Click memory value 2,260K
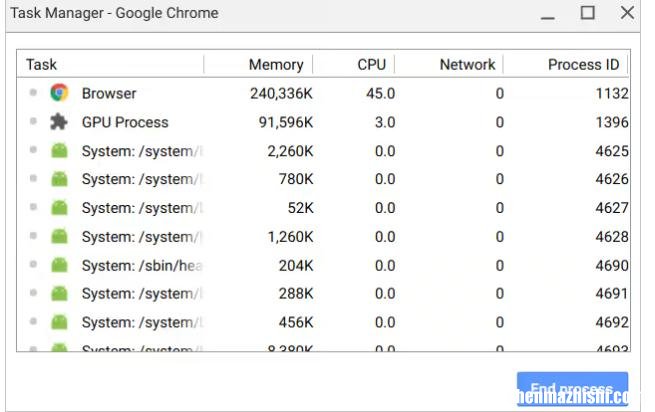 (290, 151)
